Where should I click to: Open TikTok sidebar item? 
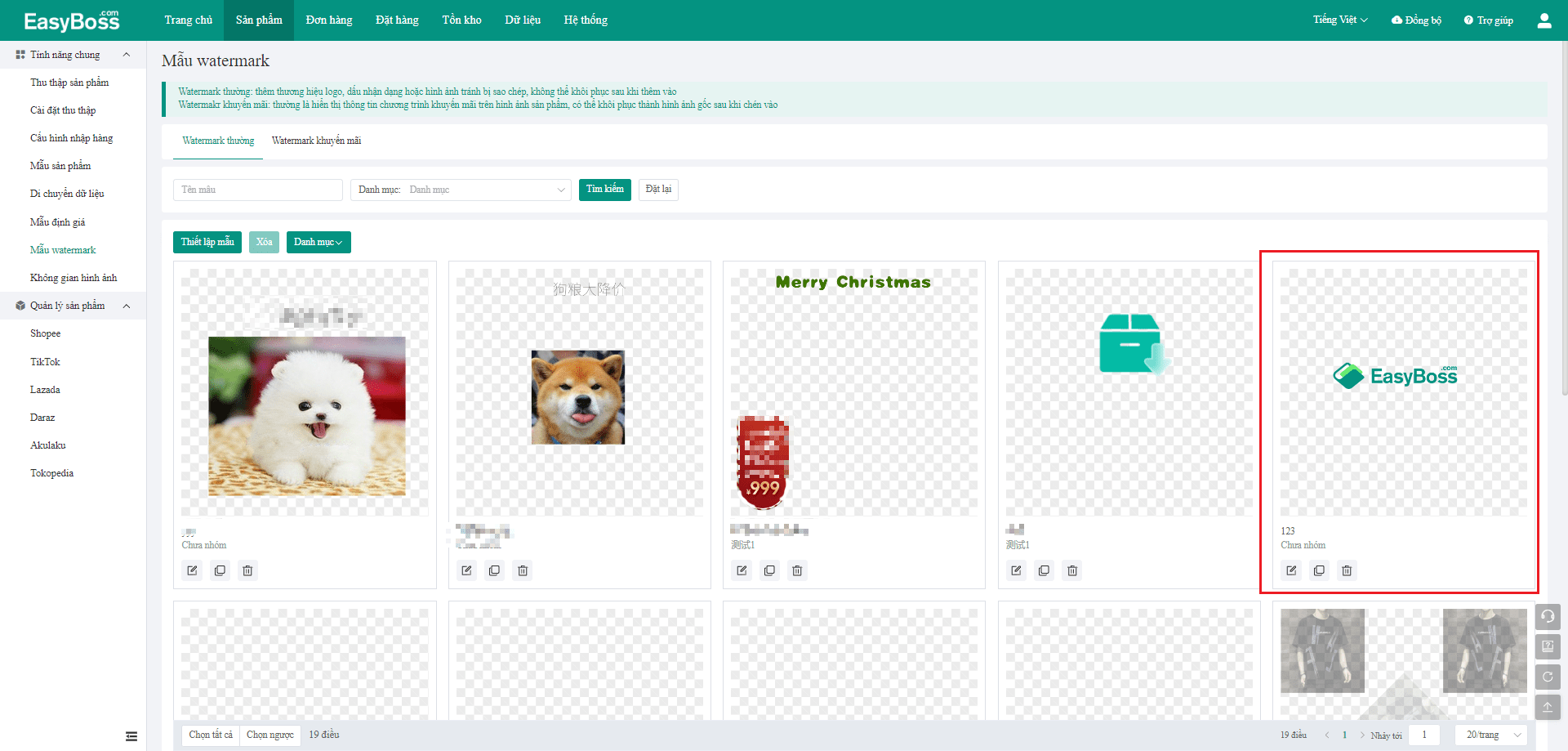(x=46, y=362)
